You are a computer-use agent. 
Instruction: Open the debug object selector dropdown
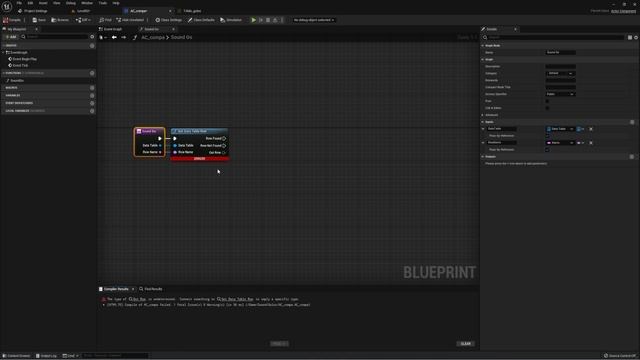[x=313, y=20]
